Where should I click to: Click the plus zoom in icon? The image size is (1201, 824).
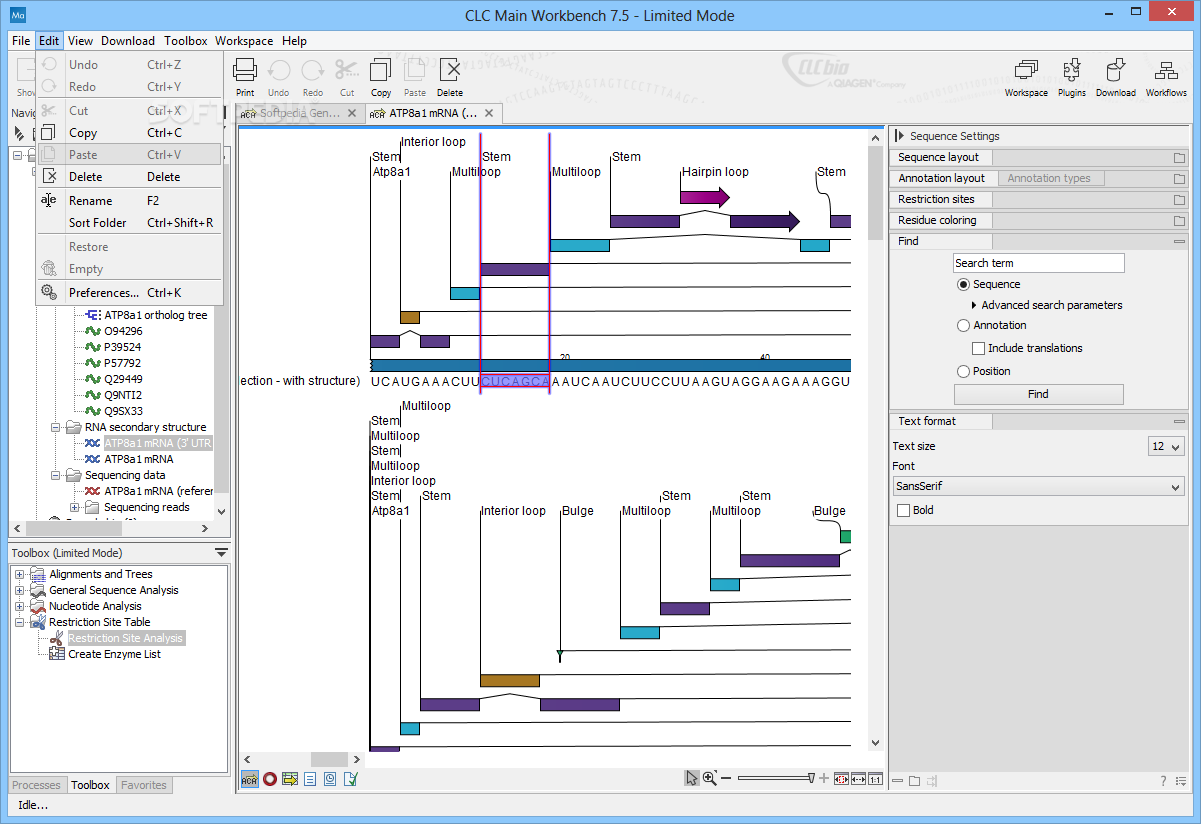824,778
